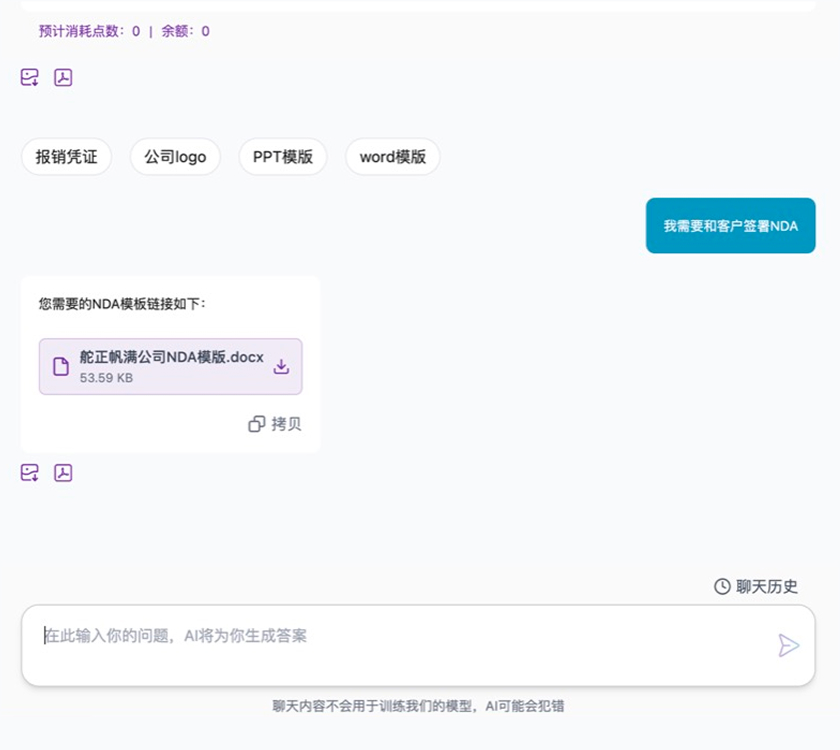This screenshot has height=750, width=840.
Task: Open 聊天历史 via its text label
Action: (767, 587)
